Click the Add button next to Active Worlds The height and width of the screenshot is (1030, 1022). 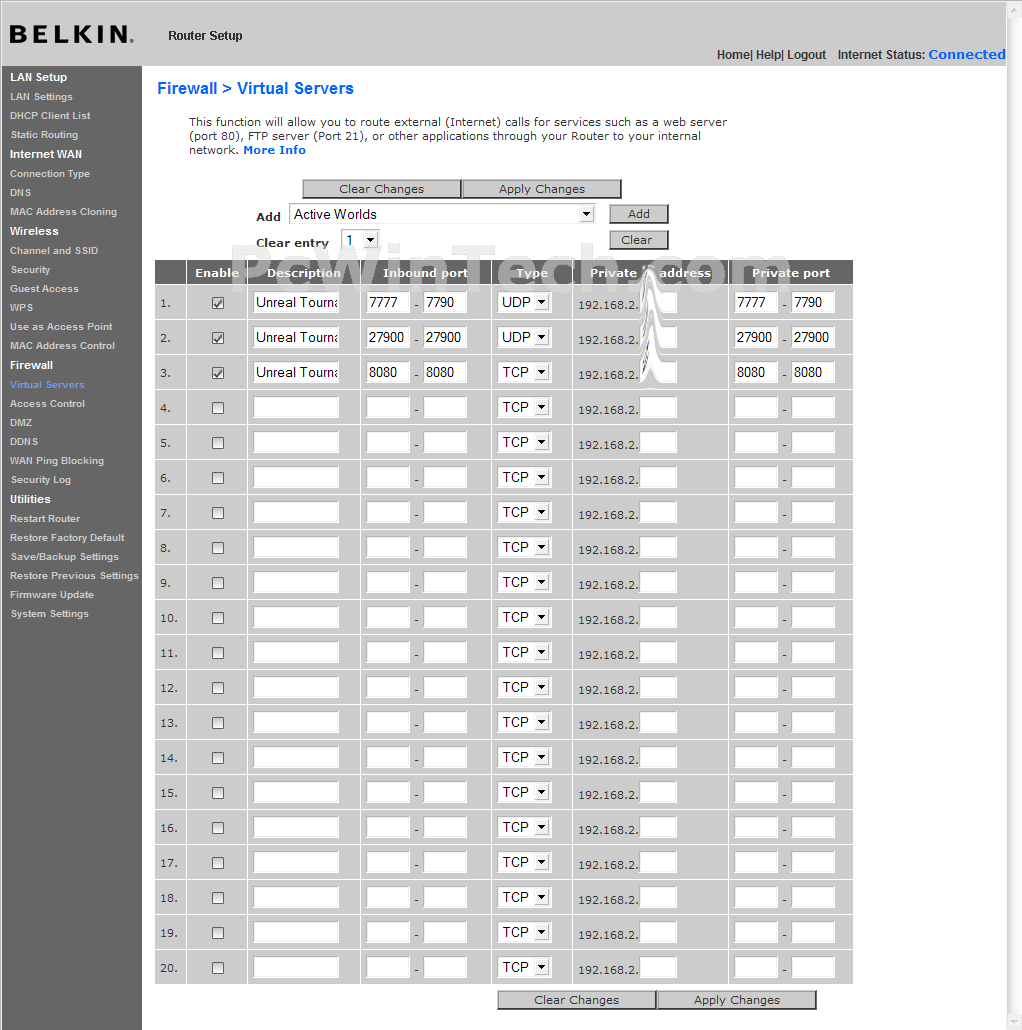(x=638, y=214)
